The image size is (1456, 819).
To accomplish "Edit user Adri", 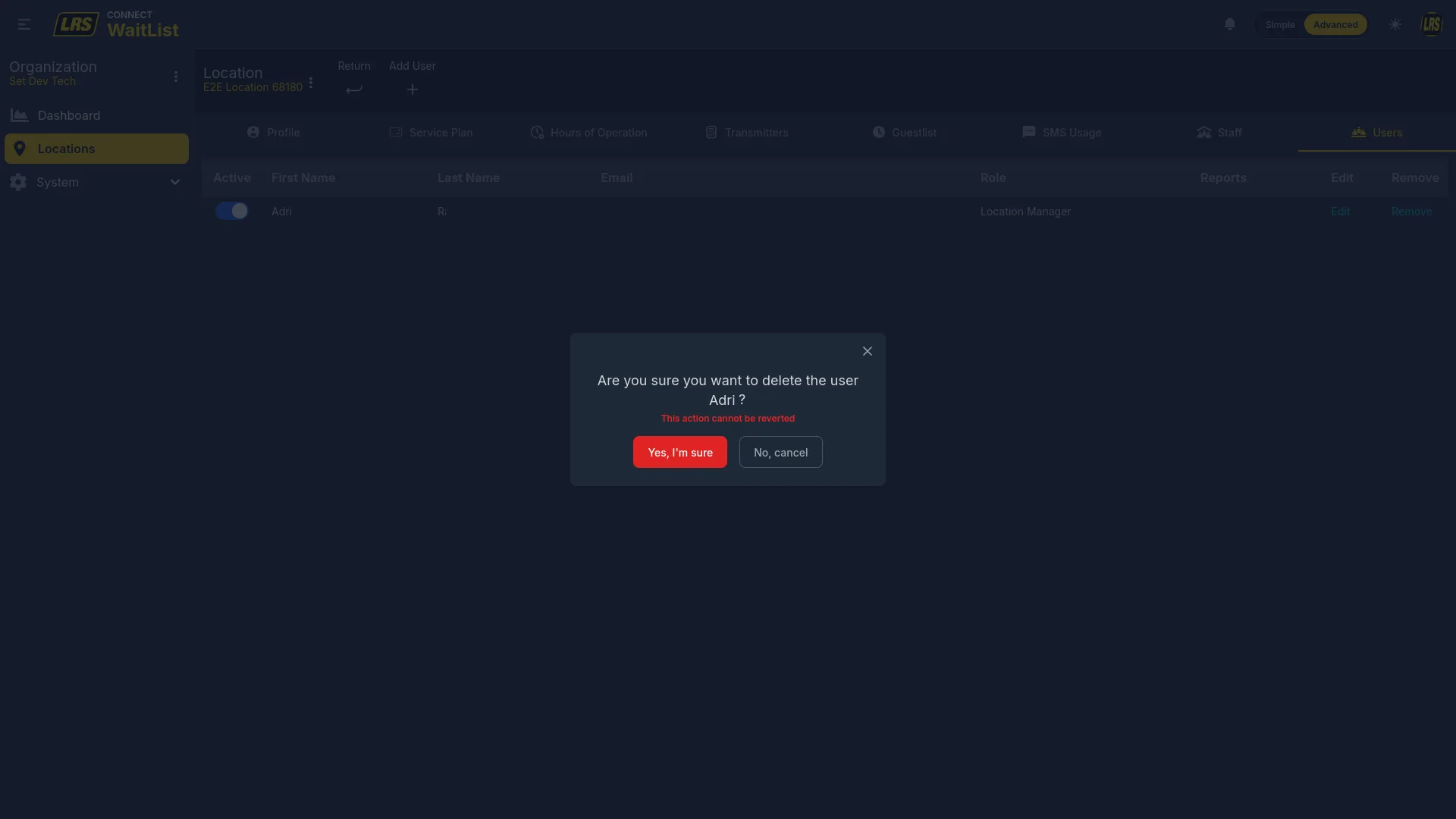I will 1340,212.
